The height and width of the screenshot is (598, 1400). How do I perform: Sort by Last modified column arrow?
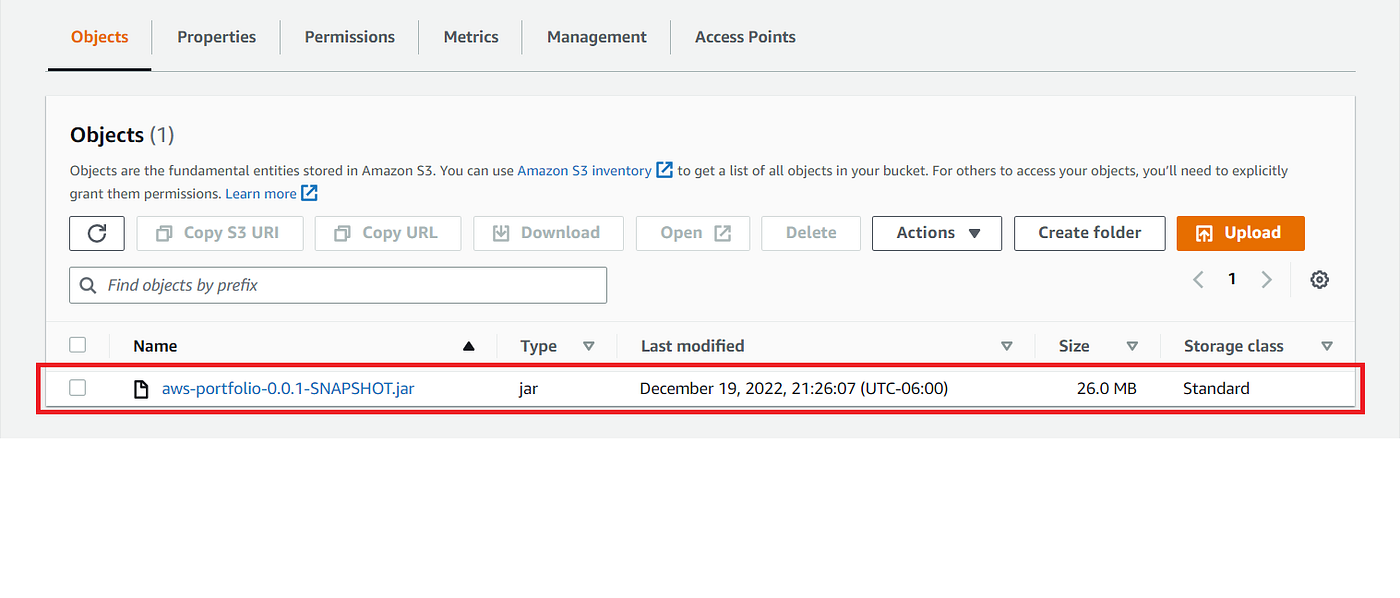pyautogui.click(x=1007, y=346)
